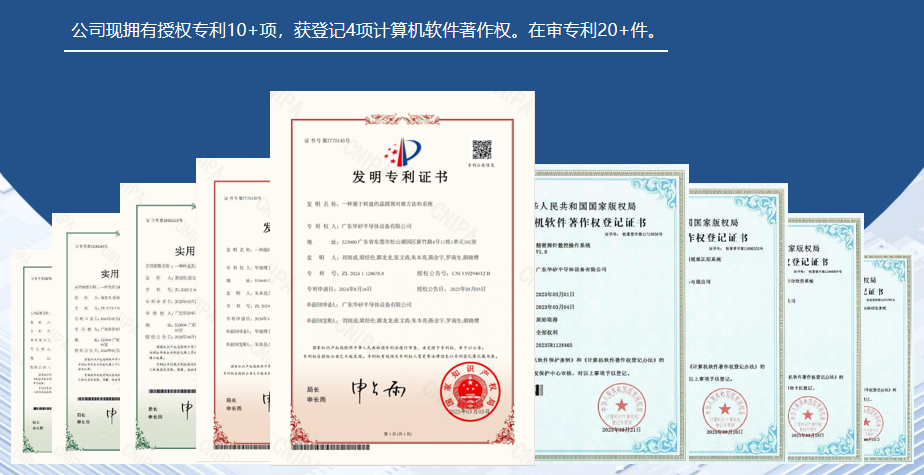
Task: Click the date 2023年03月01日 on the software certificate
Action: (x=554, y=293)
